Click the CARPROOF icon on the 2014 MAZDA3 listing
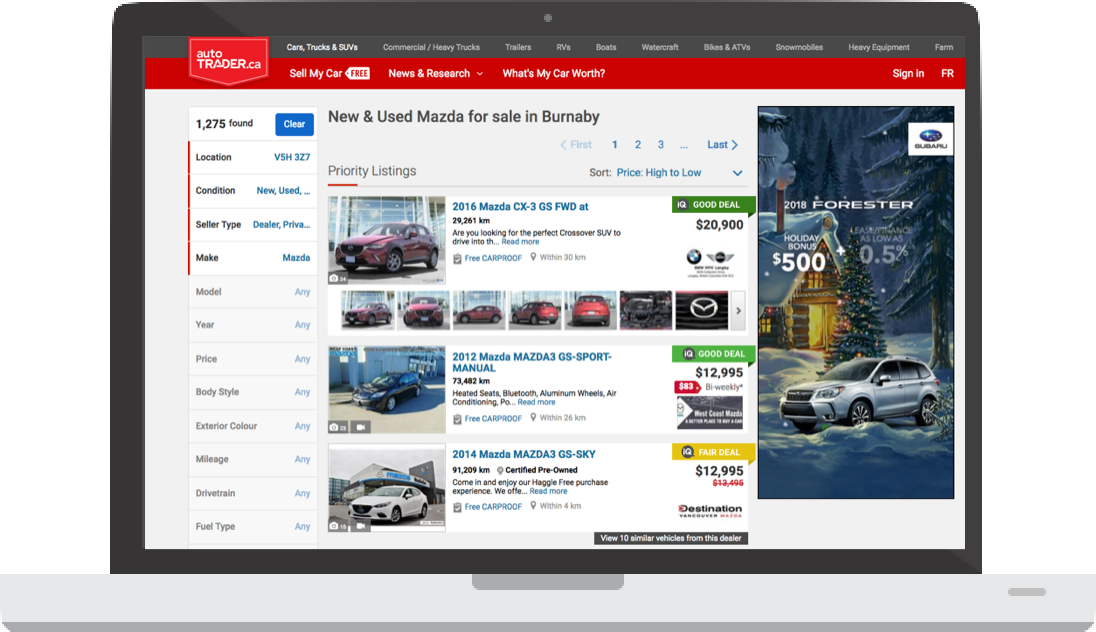The height and width of the screenshot is (632, 1096). point(457,507)
